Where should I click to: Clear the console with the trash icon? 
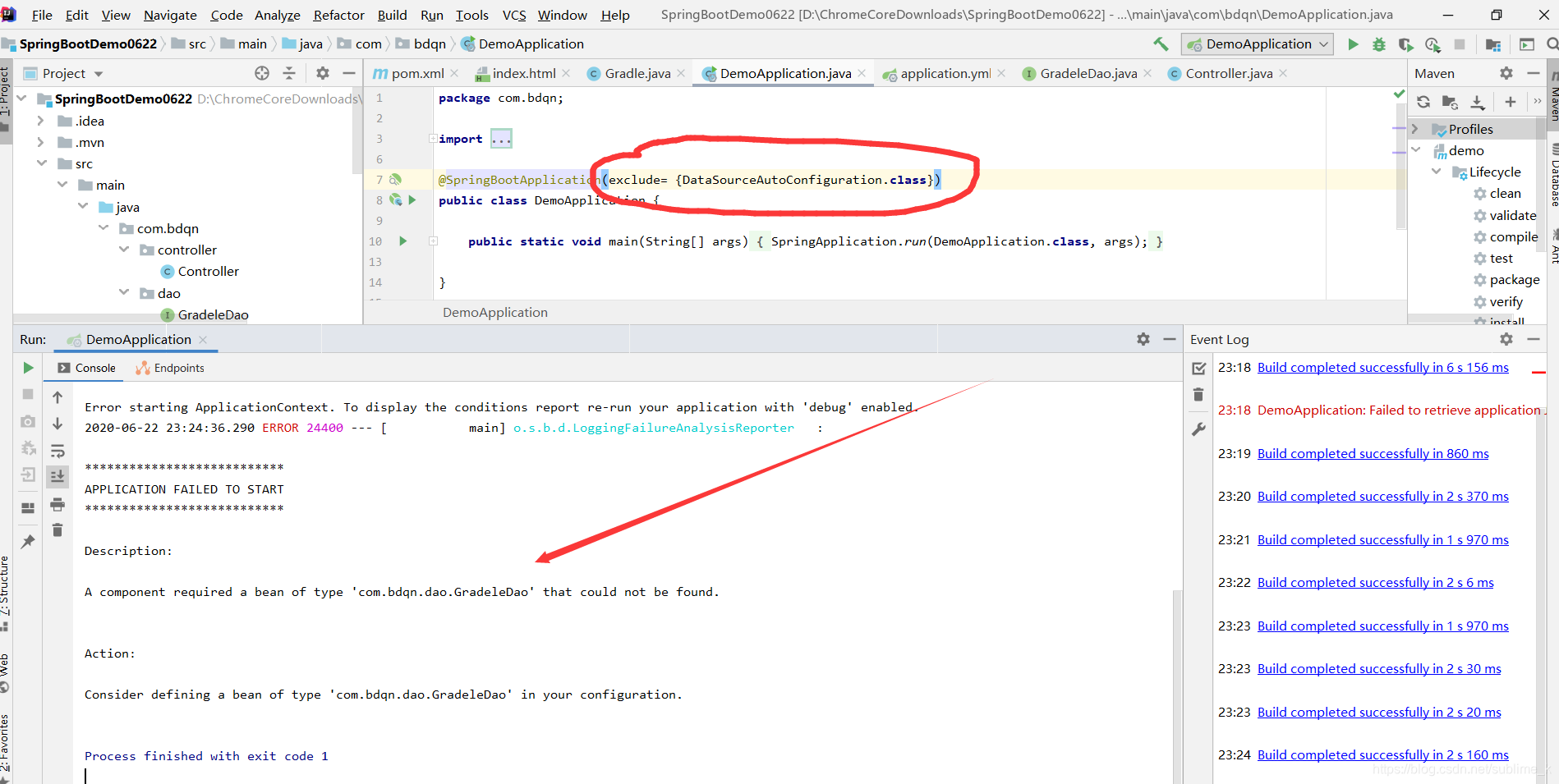pos(57,530)
